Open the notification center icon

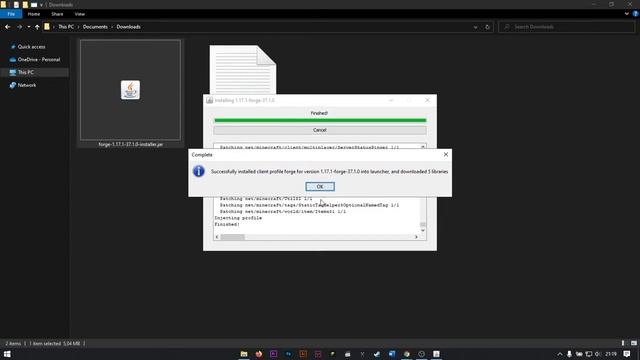627,354
